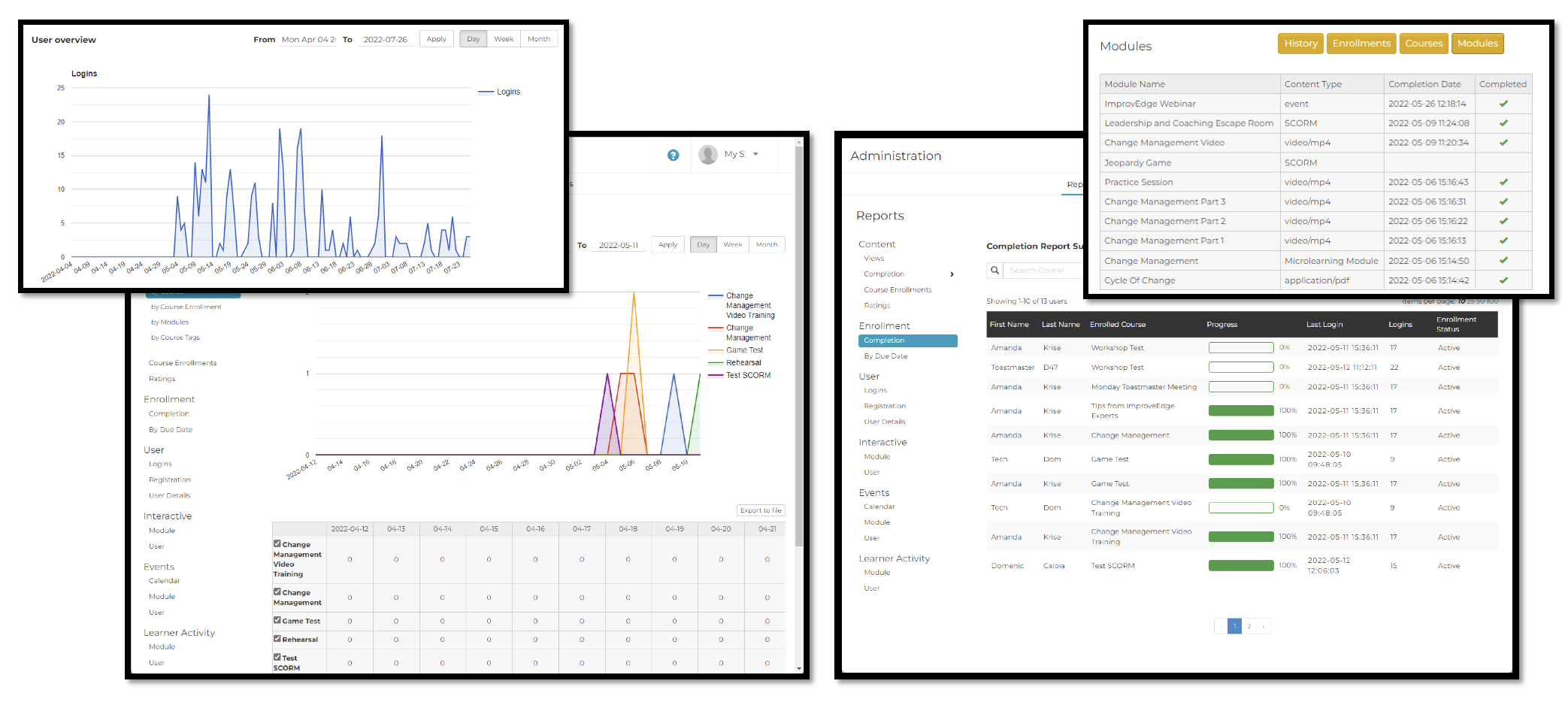Uncheck the Game Test checkbox
Image resolution: width=1568 pixels, height=702 pixels.
pyautogui.click(x=277, y=620)
